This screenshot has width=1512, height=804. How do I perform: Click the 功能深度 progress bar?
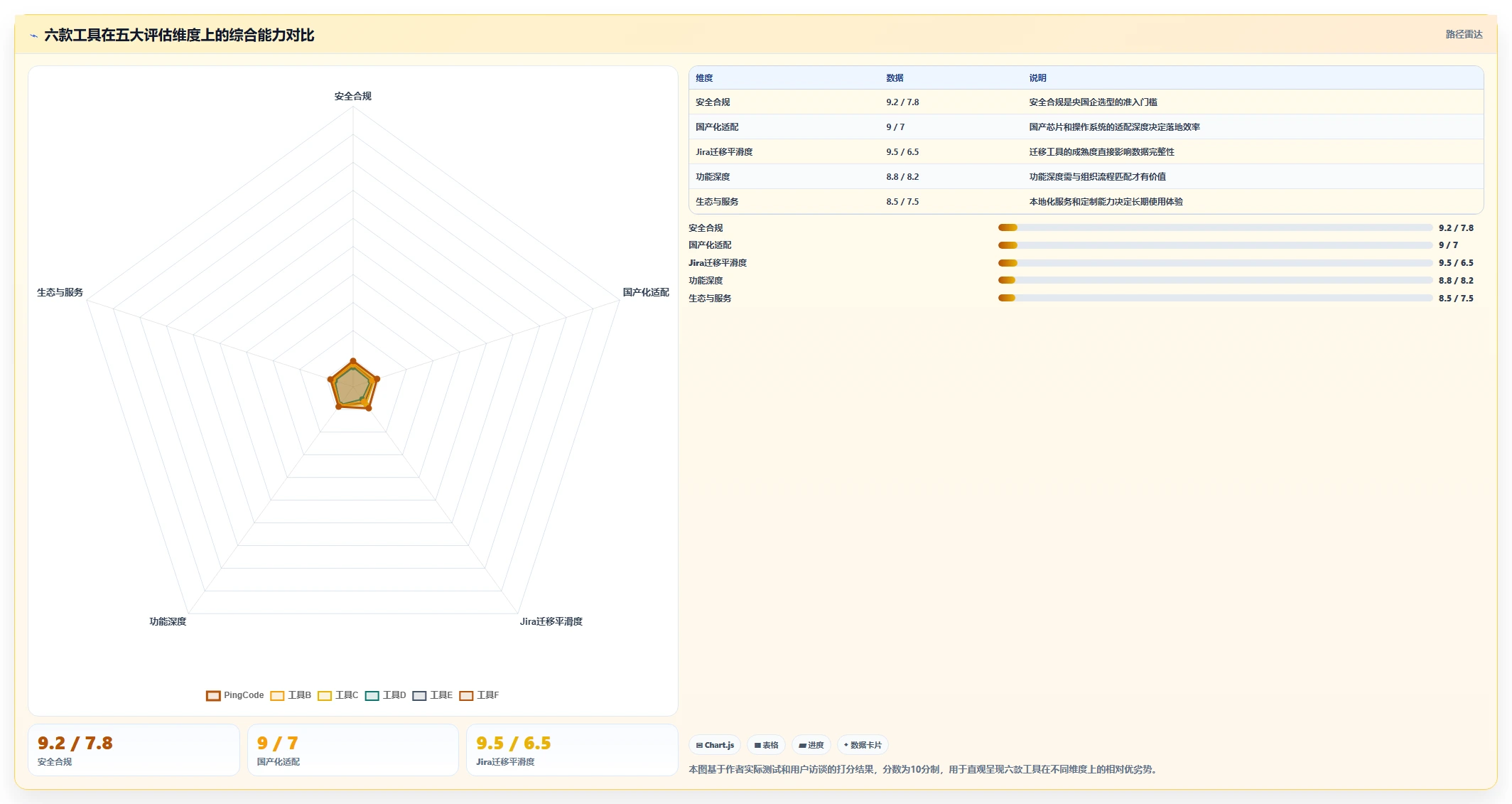point(1215,280)
